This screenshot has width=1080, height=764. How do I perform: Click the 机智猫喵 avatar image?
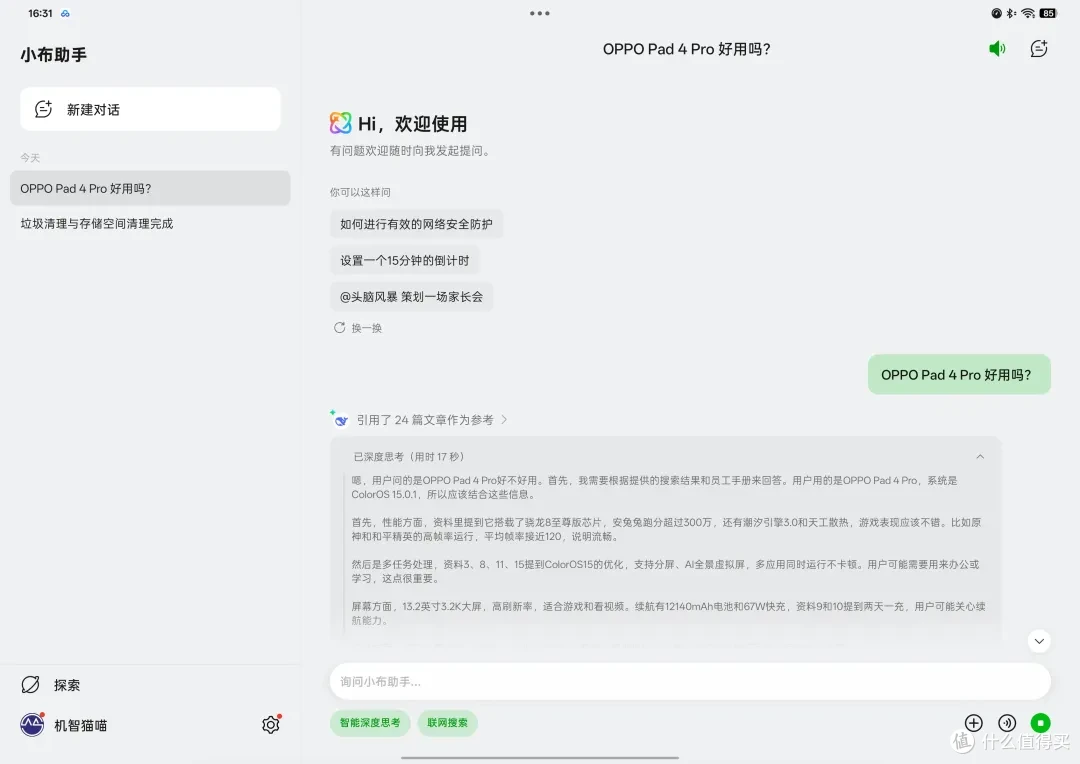(32, 725)
